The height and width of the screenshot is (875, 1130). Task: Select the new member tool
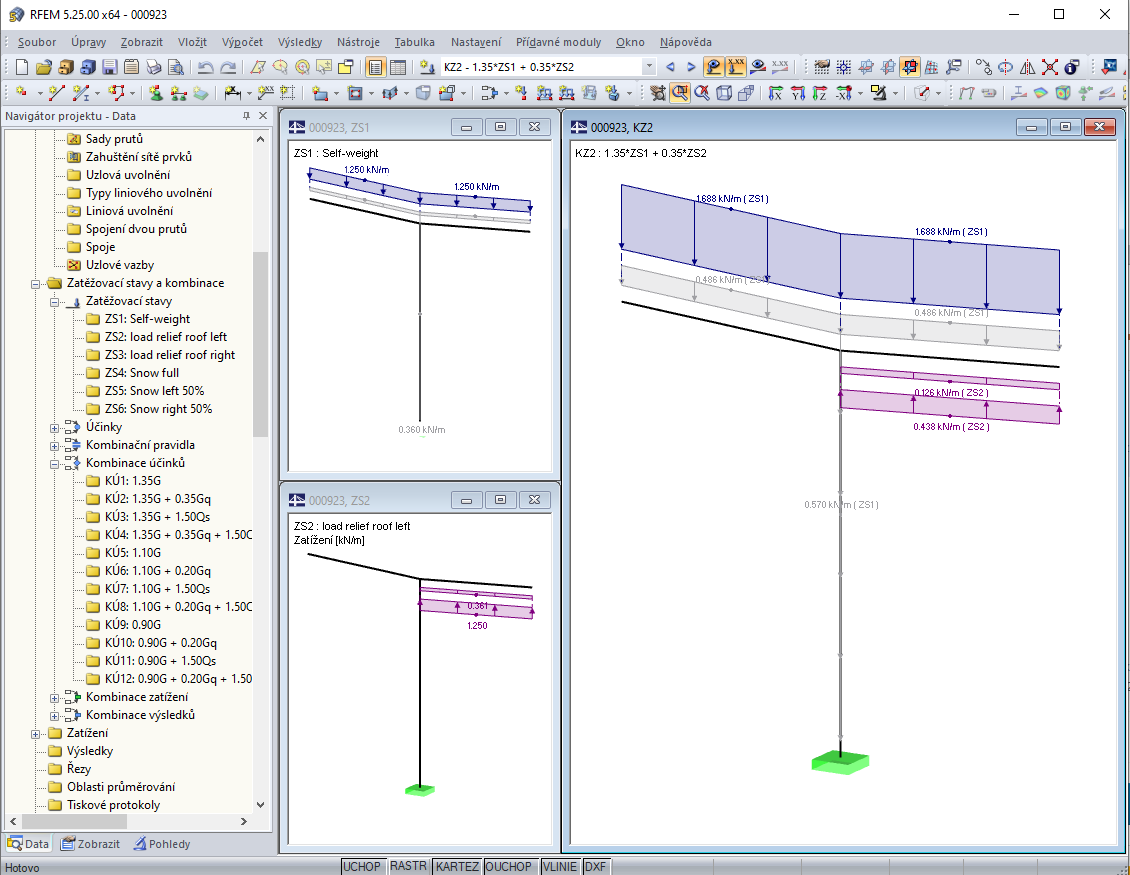click(80, 92)
